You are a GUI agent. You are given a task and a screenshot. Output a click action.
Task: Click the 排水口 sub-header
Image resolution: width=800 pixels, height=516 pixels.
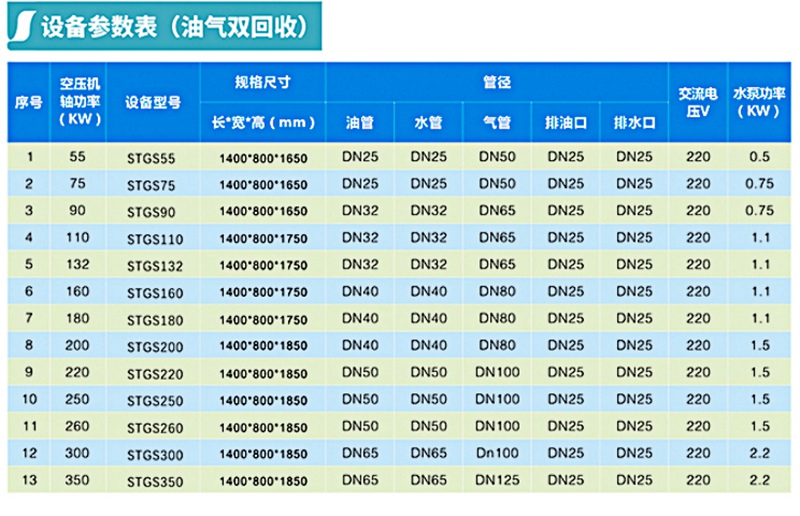(x=634, y=122)
